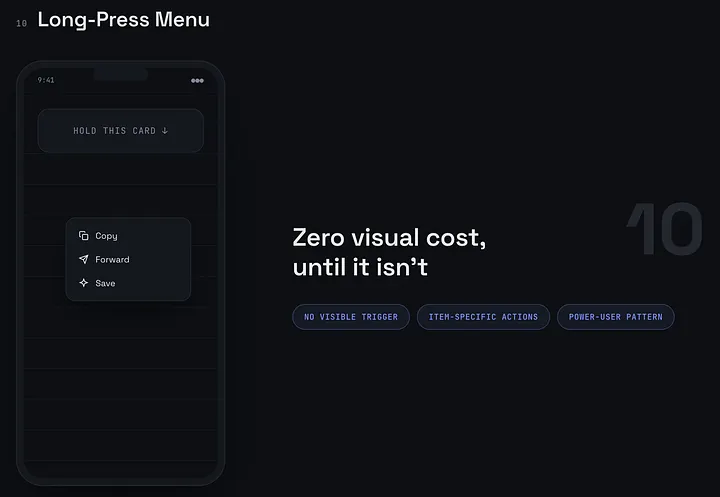The height and width of the screenshot is (497, 720).
Task: Click the Forward paper-plane icon
Action: (x=84, y=260)
